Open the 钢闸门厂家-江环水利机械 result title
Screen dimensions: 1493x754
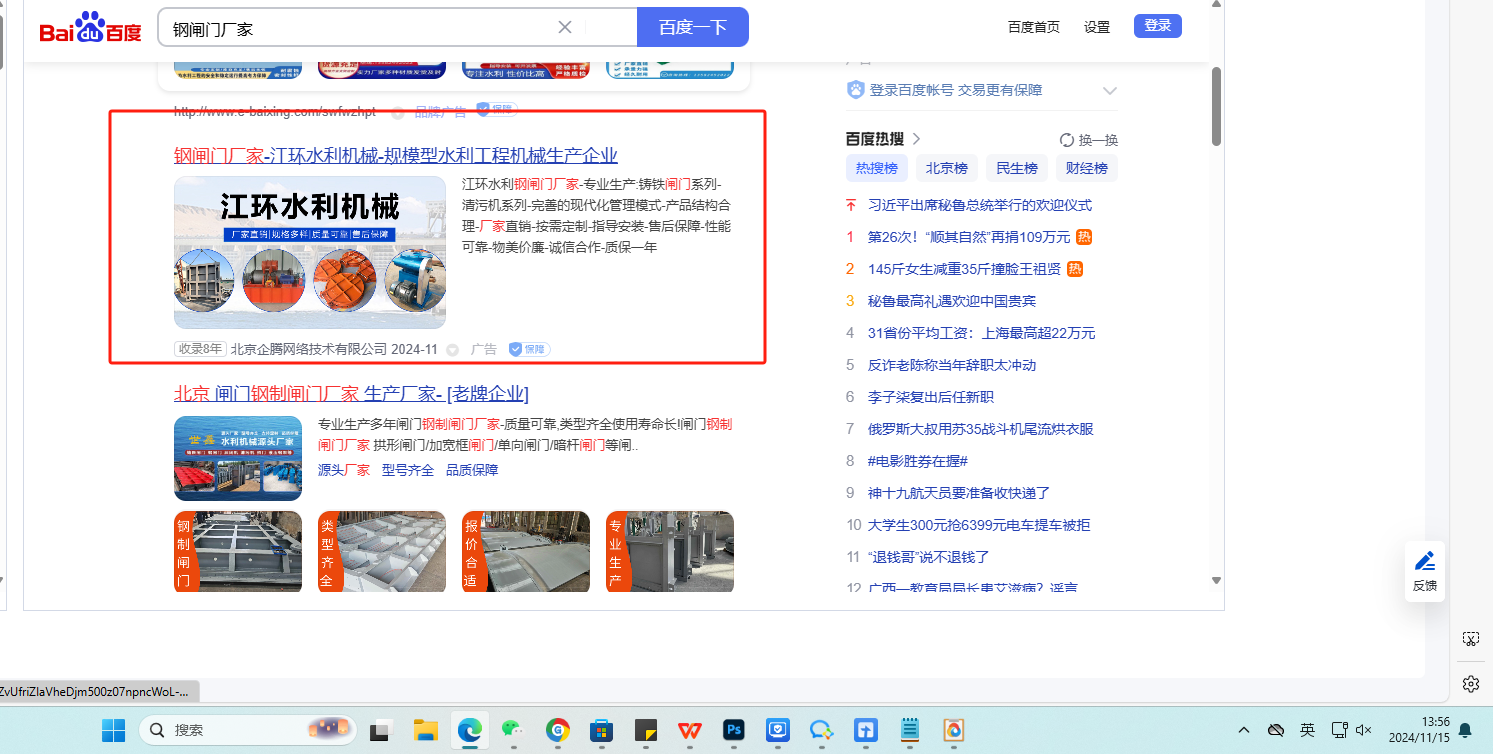point(396,155)
